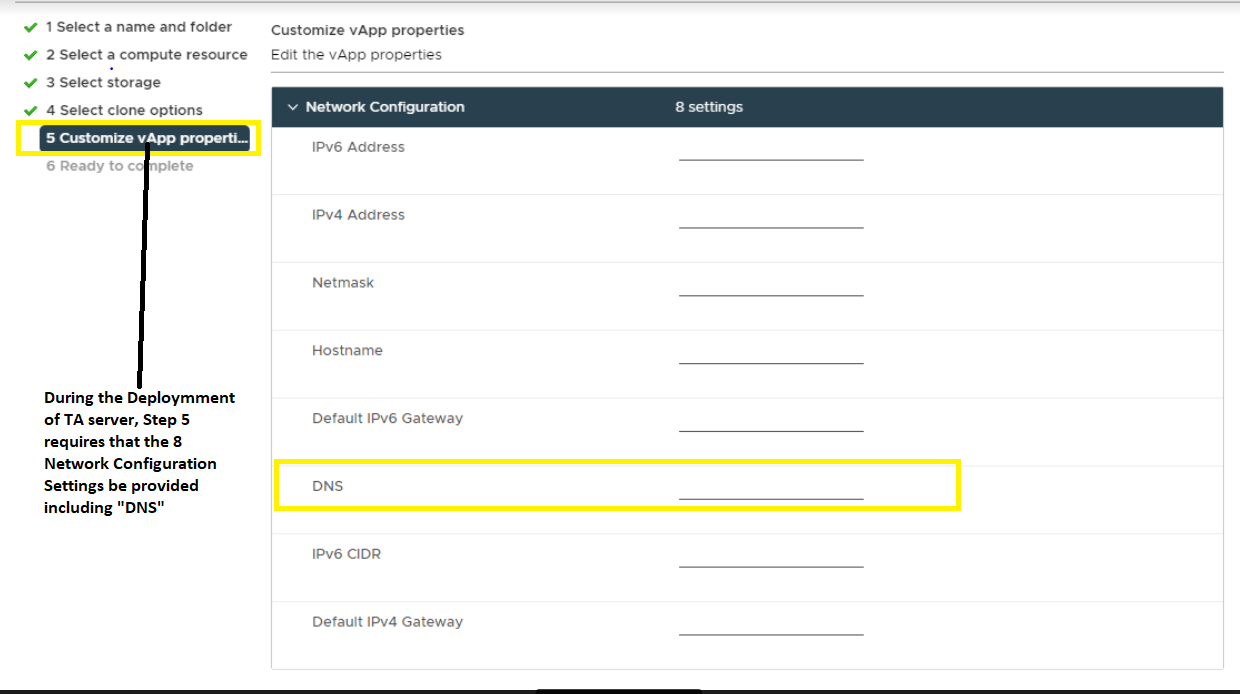Collapse the Network Configuration section chevron

coord(293,107)
